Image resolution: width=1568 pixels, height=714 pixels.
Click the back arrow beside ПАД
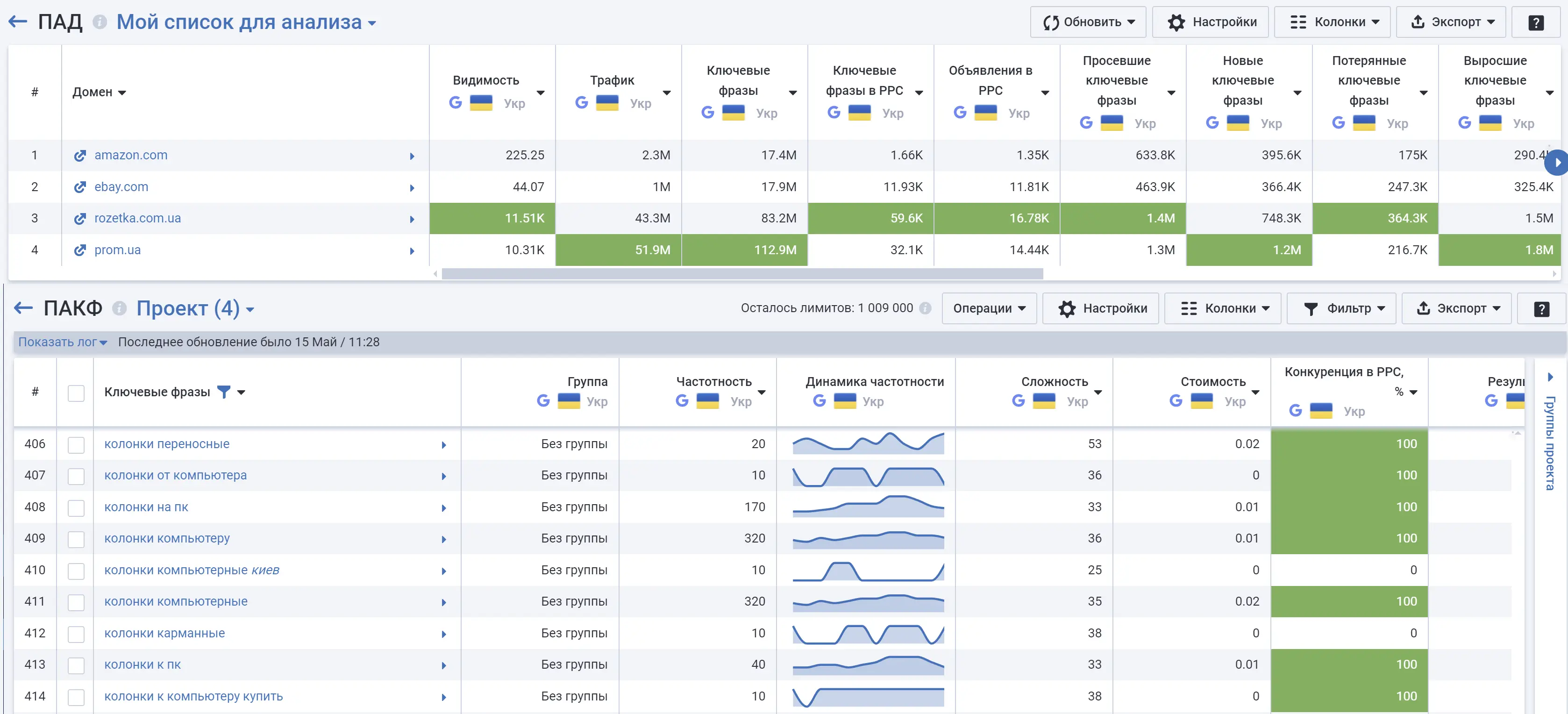point(18,22)
